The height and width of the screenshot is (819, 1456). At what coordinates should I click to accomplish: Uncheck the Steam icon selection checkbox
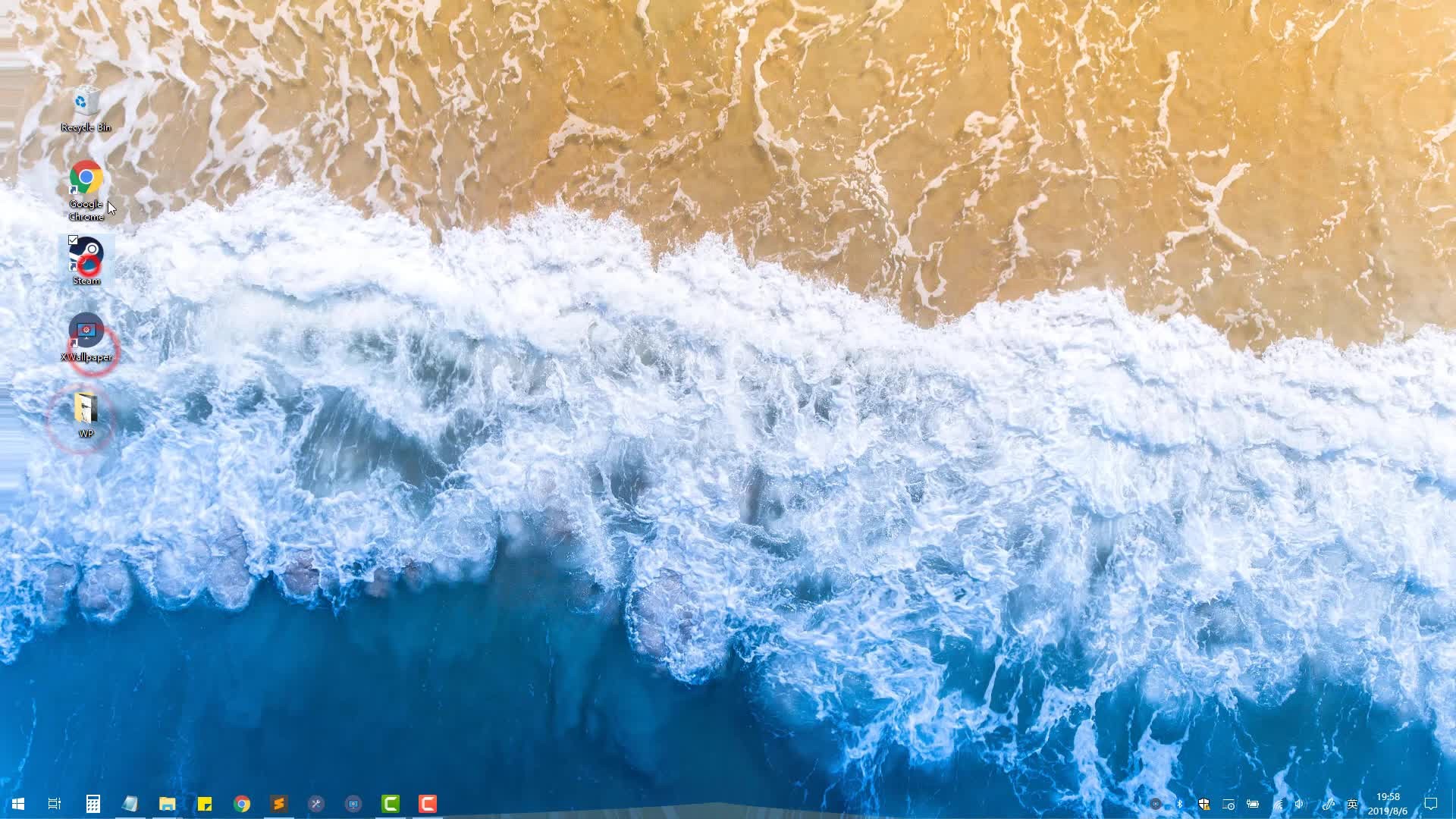point(73,240)
